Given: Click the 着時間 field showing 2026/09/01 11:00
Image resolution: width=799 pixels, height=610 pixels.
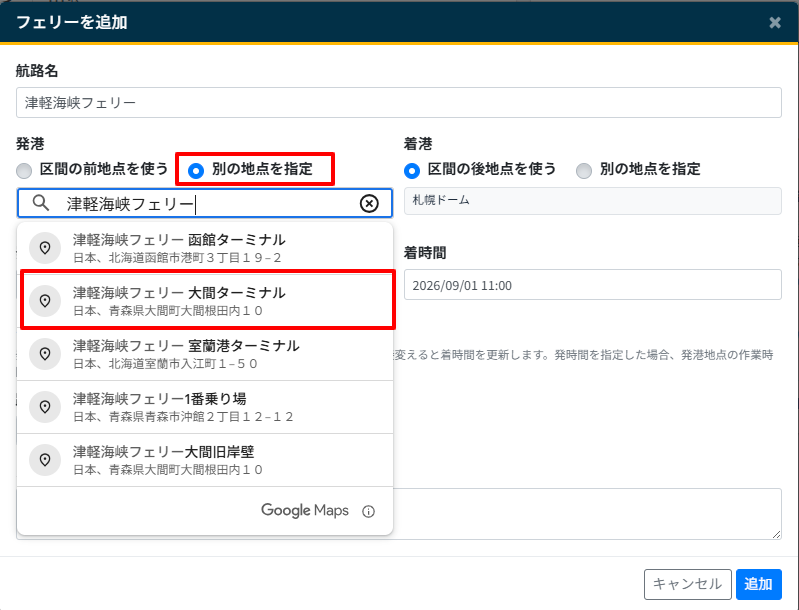Looking at the screenshot, I should (x=593, y=285).
